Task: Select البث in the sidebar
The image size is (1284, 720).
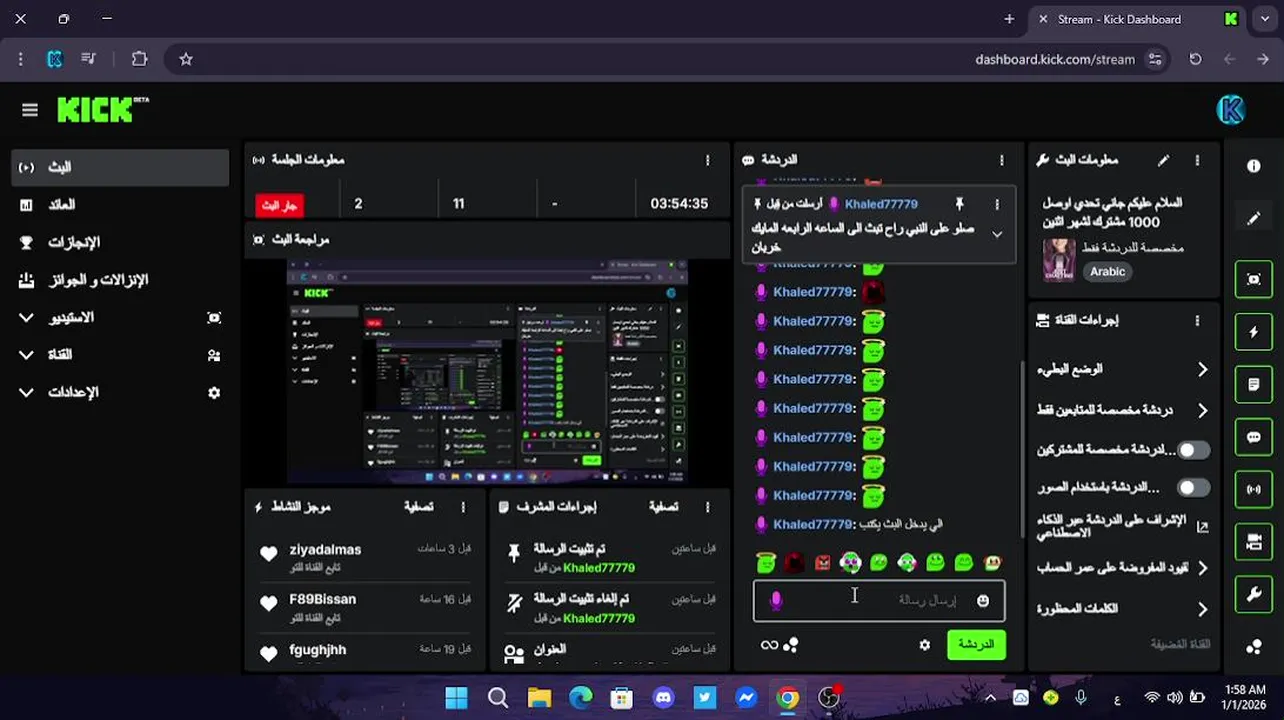Action: click(120, 167)
